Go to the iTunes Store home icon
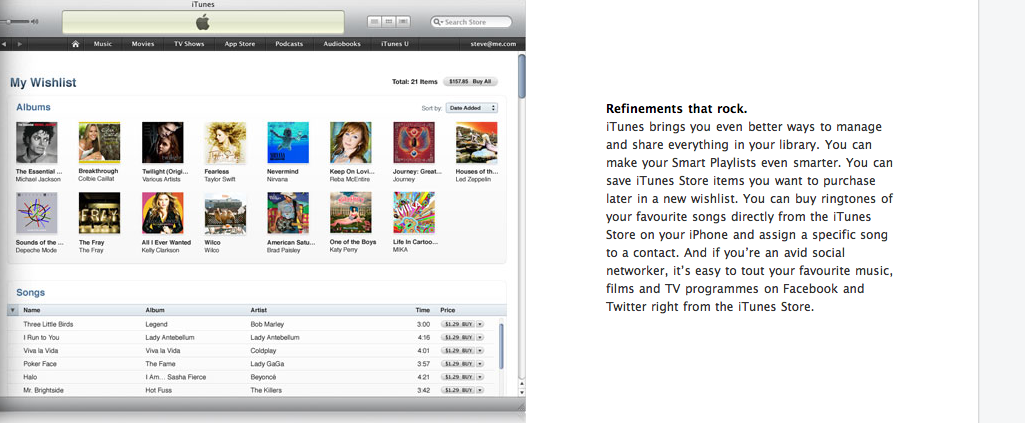Image resolution: width=1025 pixels, height=423 pixels. pyautogui.click(x=76, y=44)
